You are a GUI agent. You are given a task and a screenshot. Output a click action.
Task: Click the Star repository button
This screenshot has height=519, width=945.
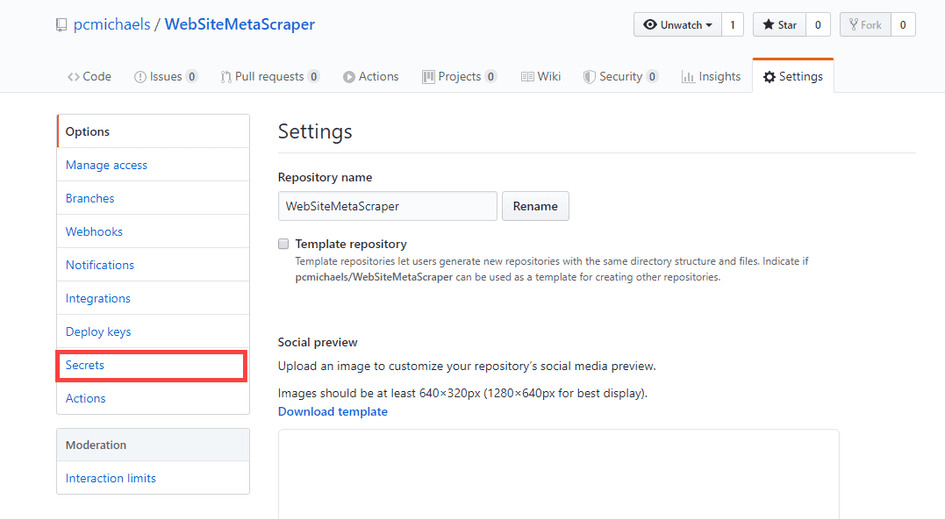(x=779, y=25)
